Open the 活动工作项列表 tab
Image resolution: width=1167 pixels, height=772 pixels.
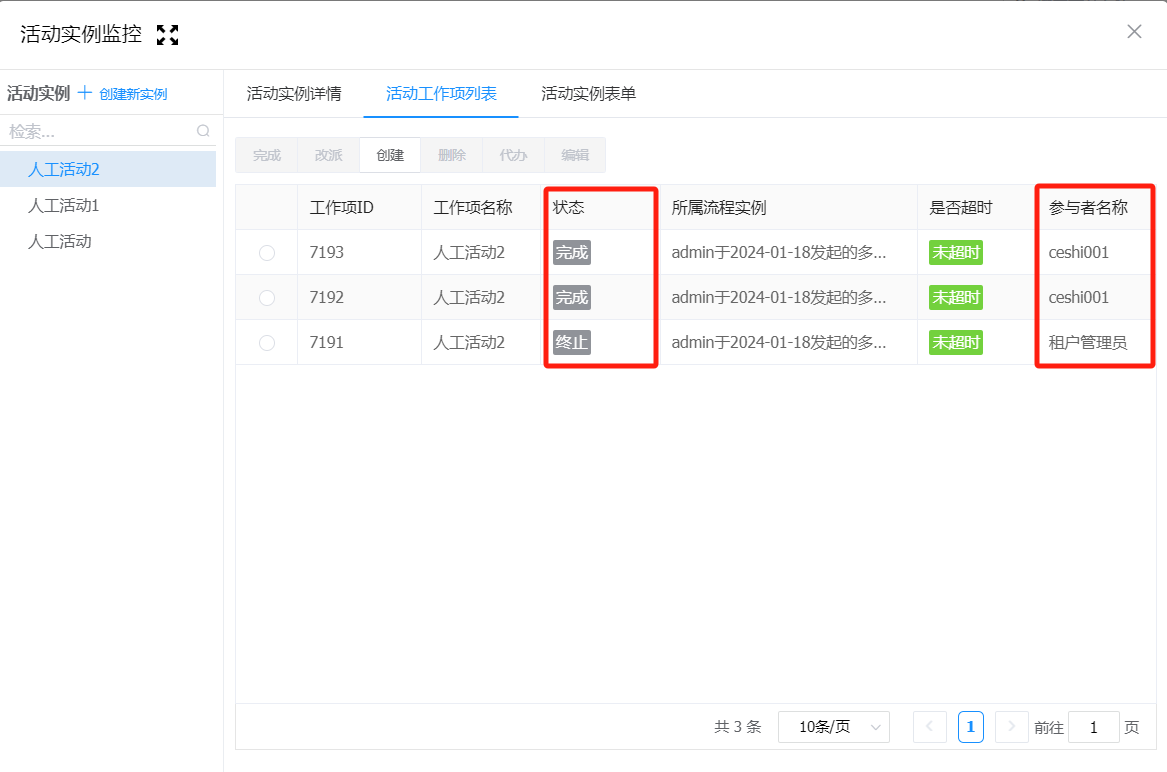pos(441,94)
